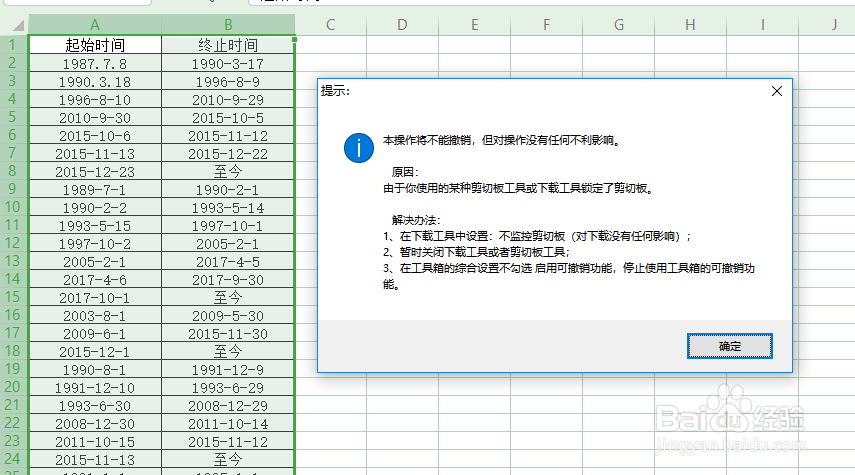Select the cell containing 1991-12-10

click(x=95, y=387)
